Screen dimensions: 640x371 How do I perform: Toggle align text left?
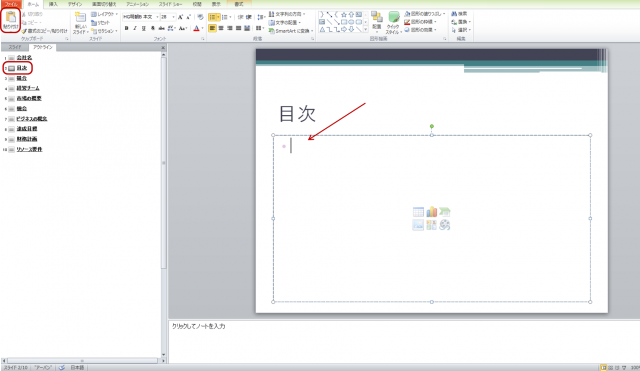[212, 28]
